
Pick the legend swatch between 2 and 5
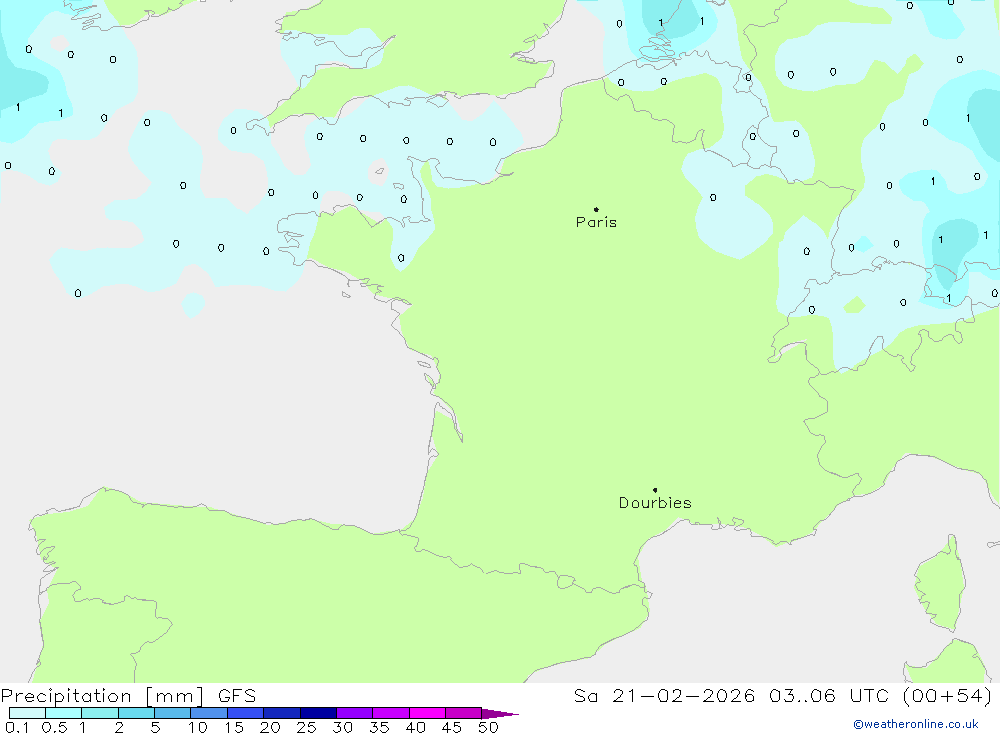tap(136, 713)
